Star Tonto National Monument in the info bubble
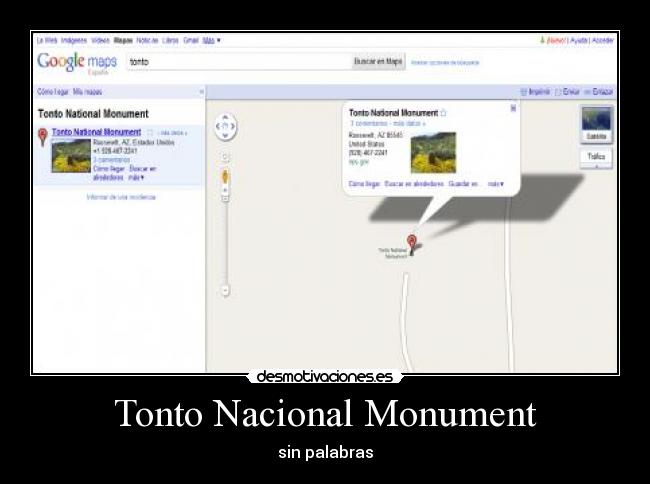 [x=443, y=113]
